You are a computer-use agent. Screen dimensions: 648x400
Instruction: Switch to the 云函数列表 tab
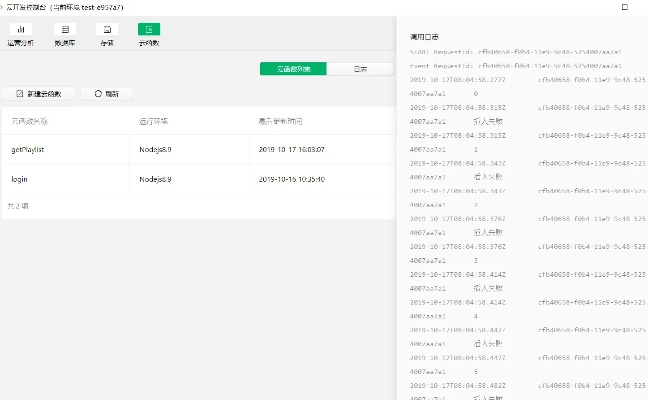pyautogui.click(x=293, y=69)
